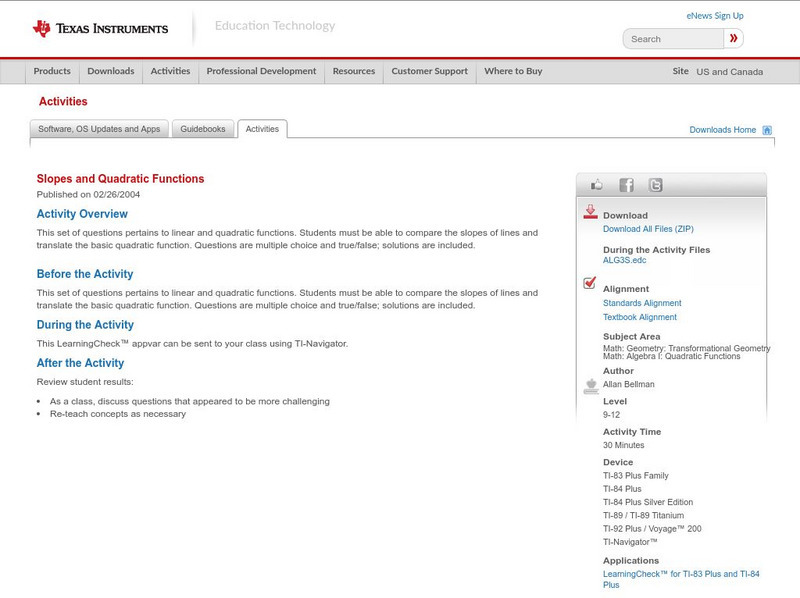The image size is (800, 598).
Task: Open the Customer Support menu
Action: pyautogui.click(x=428, y=71)
